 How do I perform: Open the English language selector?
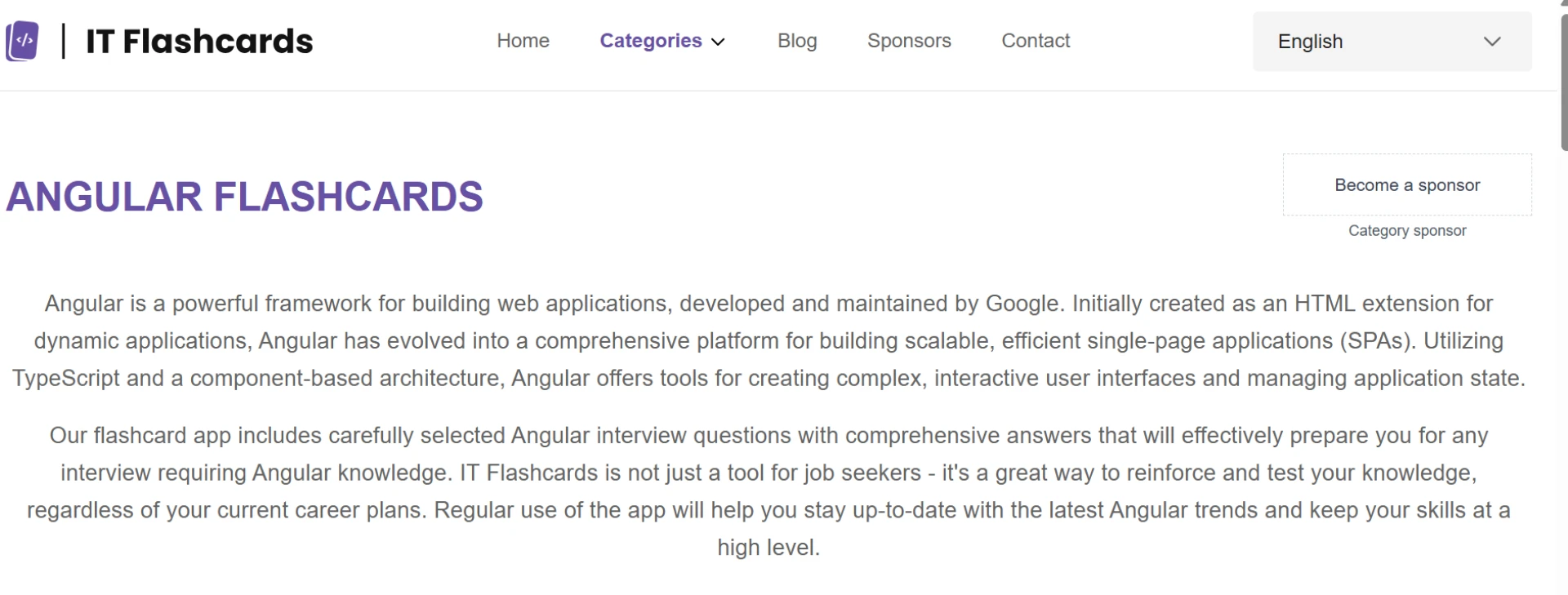[x=1391, y=41]
